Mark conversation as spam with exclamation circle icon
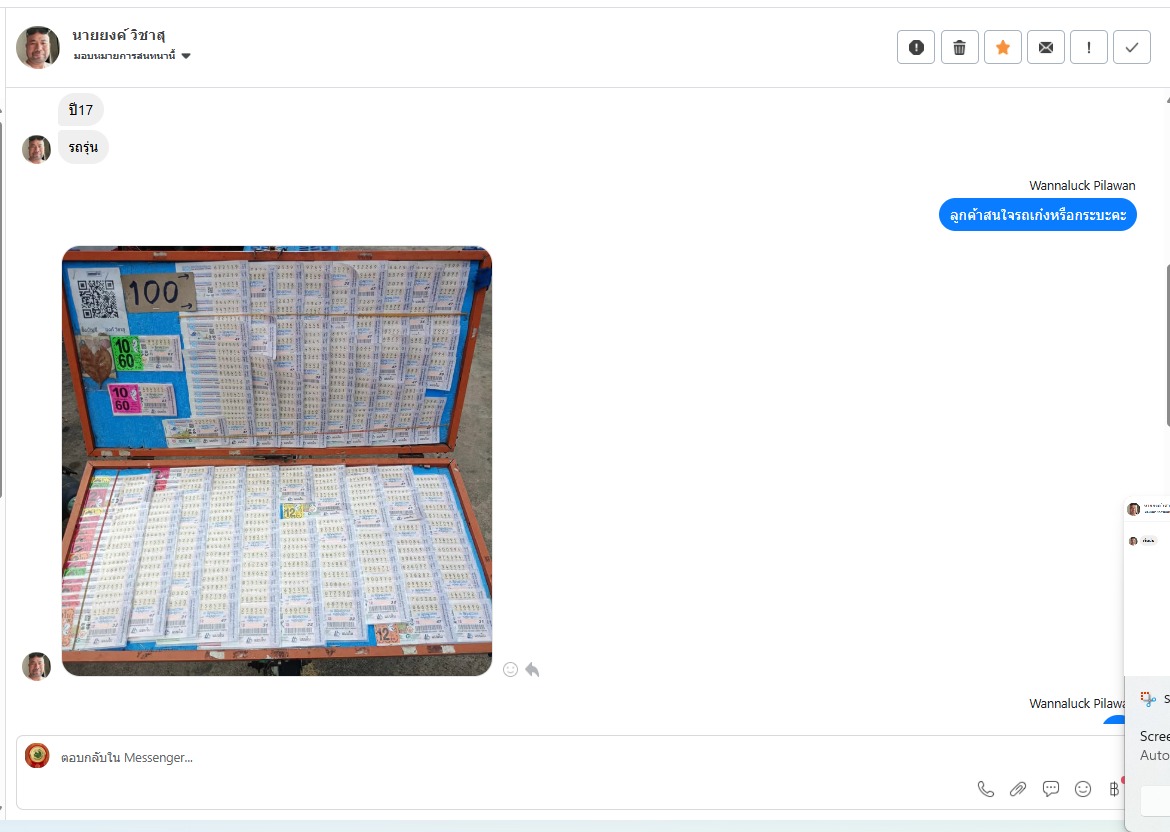This screenshot has height=832, width=1170. [x=916, y=48]
